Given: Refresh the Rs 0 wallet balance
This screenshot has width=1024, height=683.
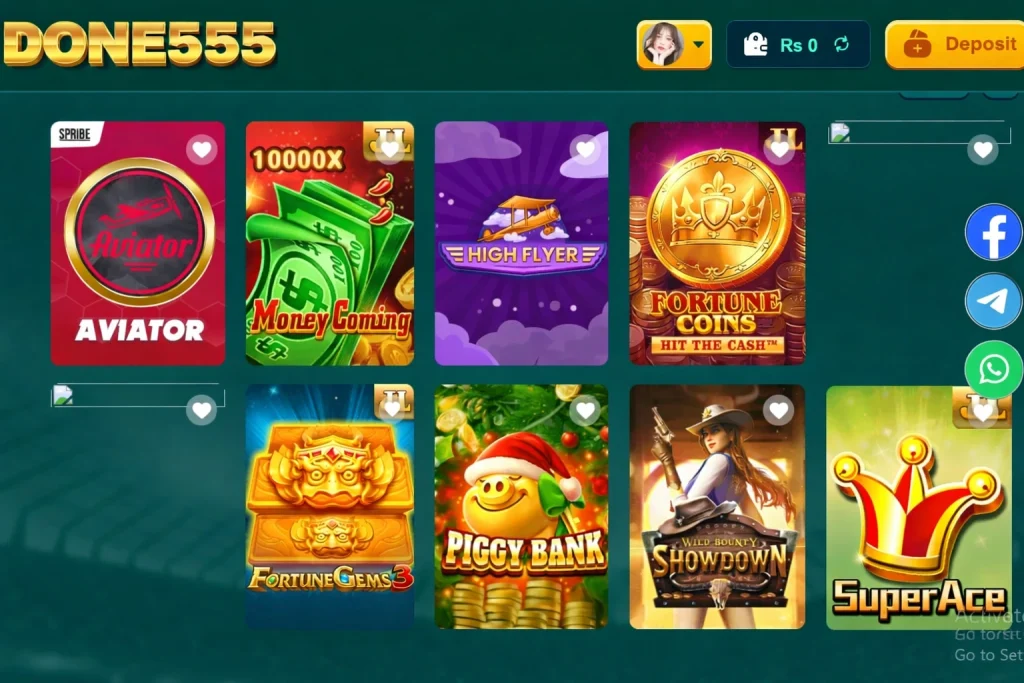Looking at the screenshot, I should pyautogui.click(x=842, y=44).
